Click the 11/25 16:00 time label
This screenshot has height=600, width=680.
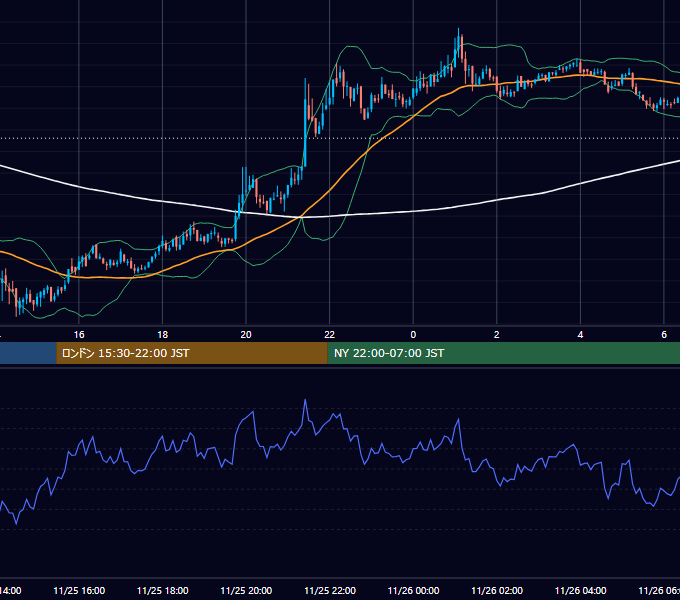(79, 590)
